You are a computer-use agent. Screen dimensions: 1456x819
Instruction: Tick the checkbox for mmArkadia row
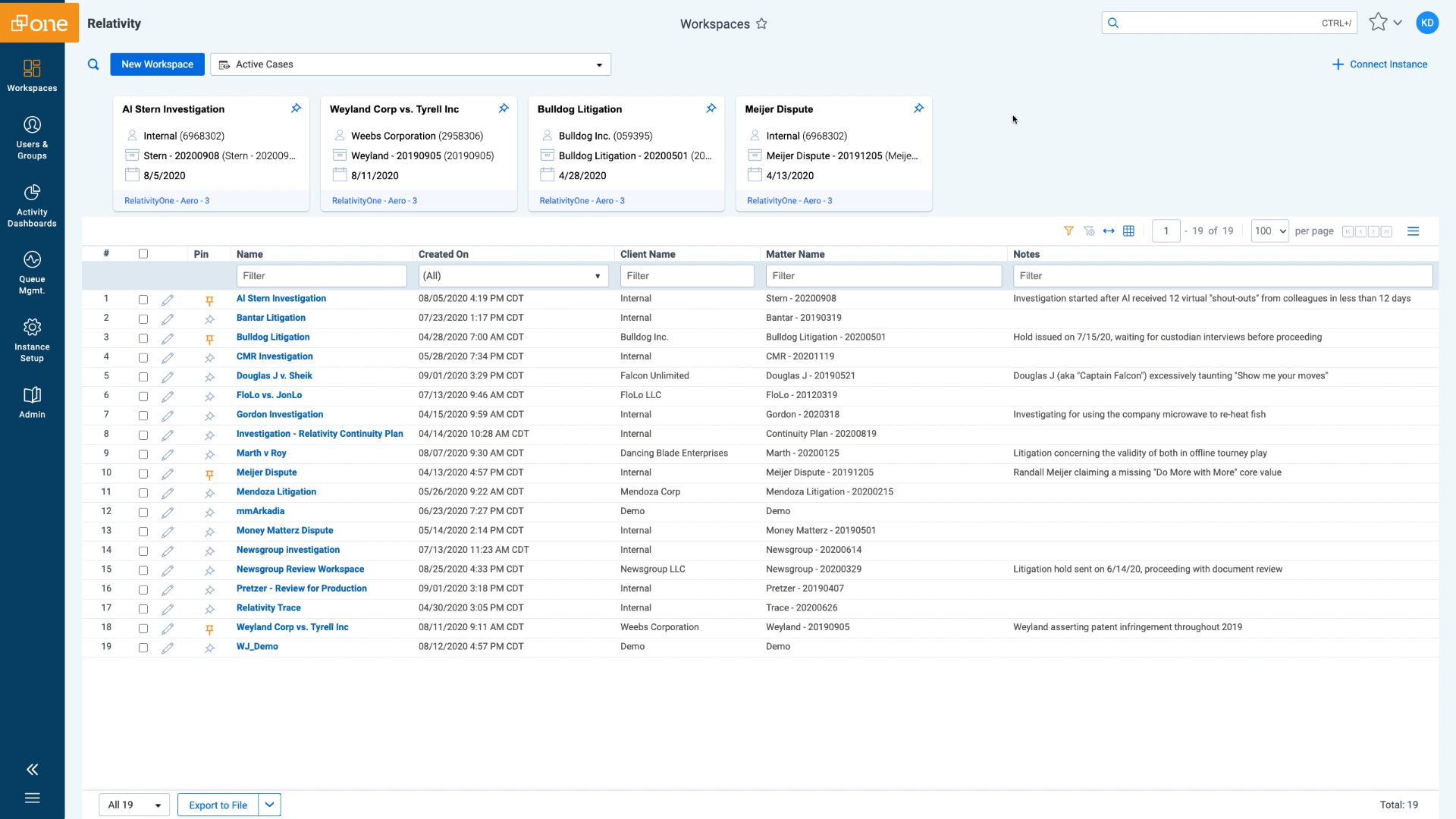pyautogui.click(x=143, y=513)
